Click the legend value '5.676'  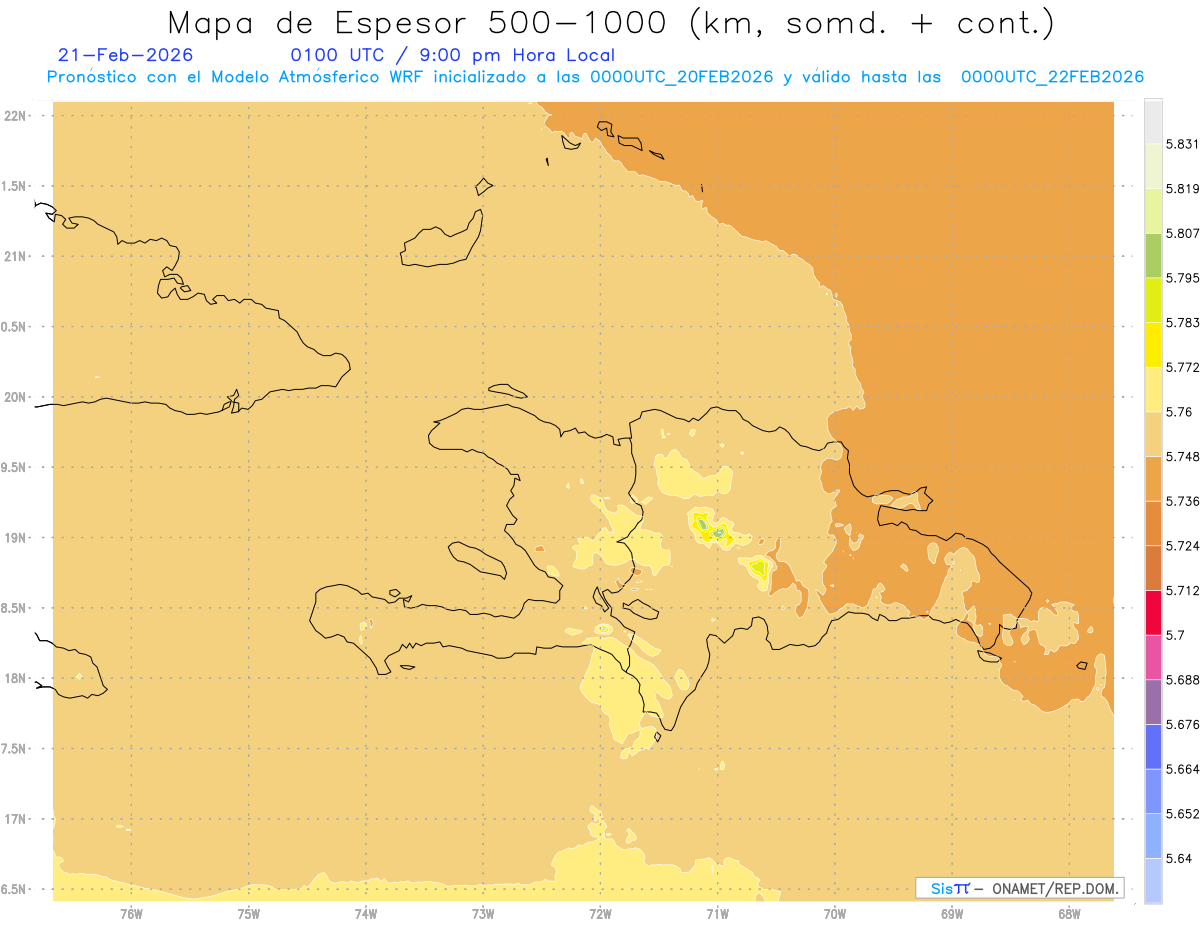1182,725
